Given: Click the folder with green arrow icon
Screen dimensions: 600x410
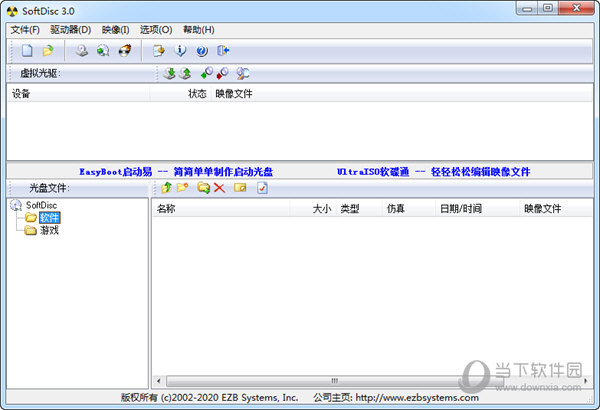Looking at the screenshot, I should point(204,188).
